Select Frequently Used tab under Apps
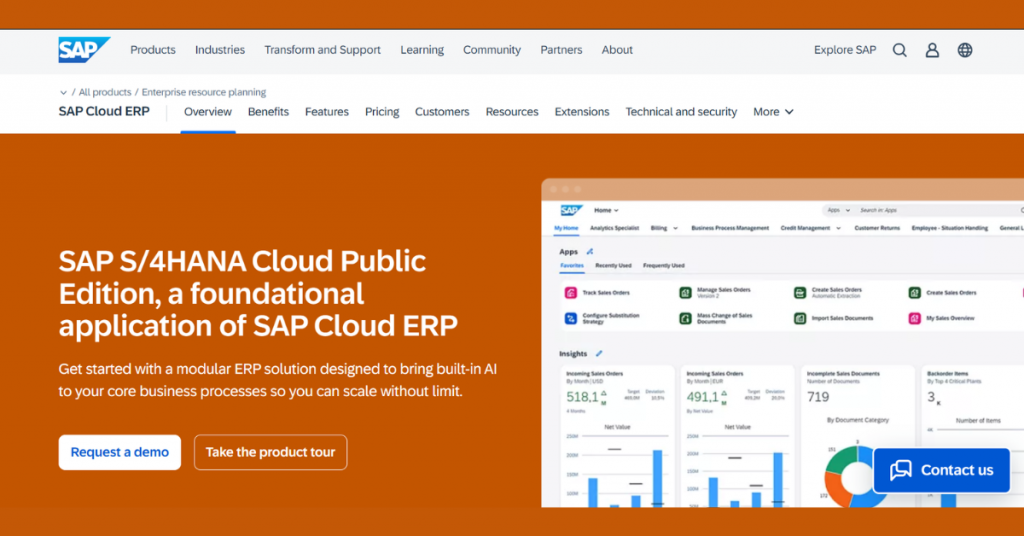This screenshot has width=1024, height=536. click(x=664, y=266)
